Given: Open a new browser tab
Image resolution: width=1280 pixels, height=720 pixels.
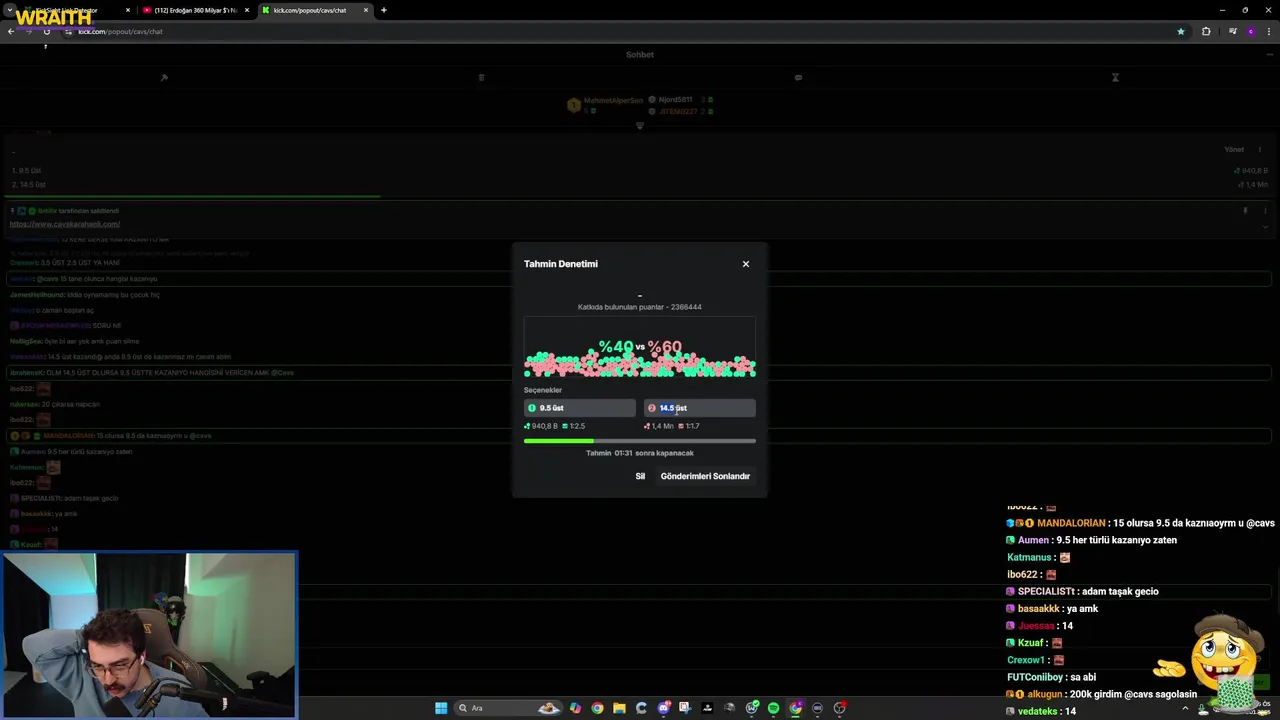Looking at the screenshot, I should [x=384, y=10].
